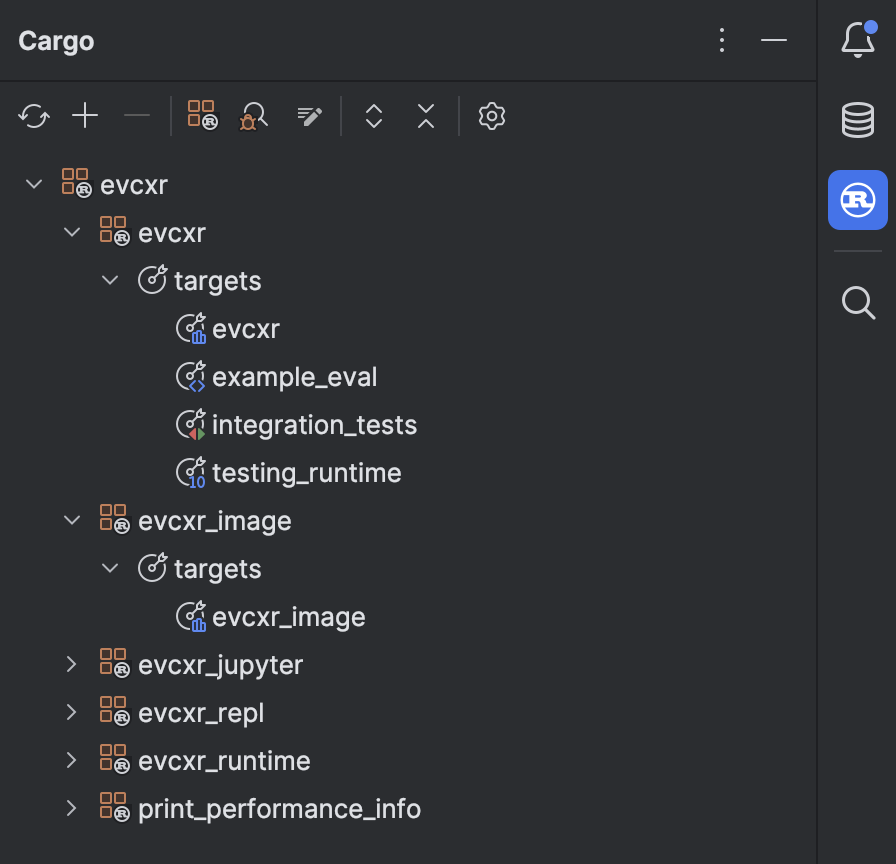
Task: Detach the selected Cargo project
Action: (137, 115)
